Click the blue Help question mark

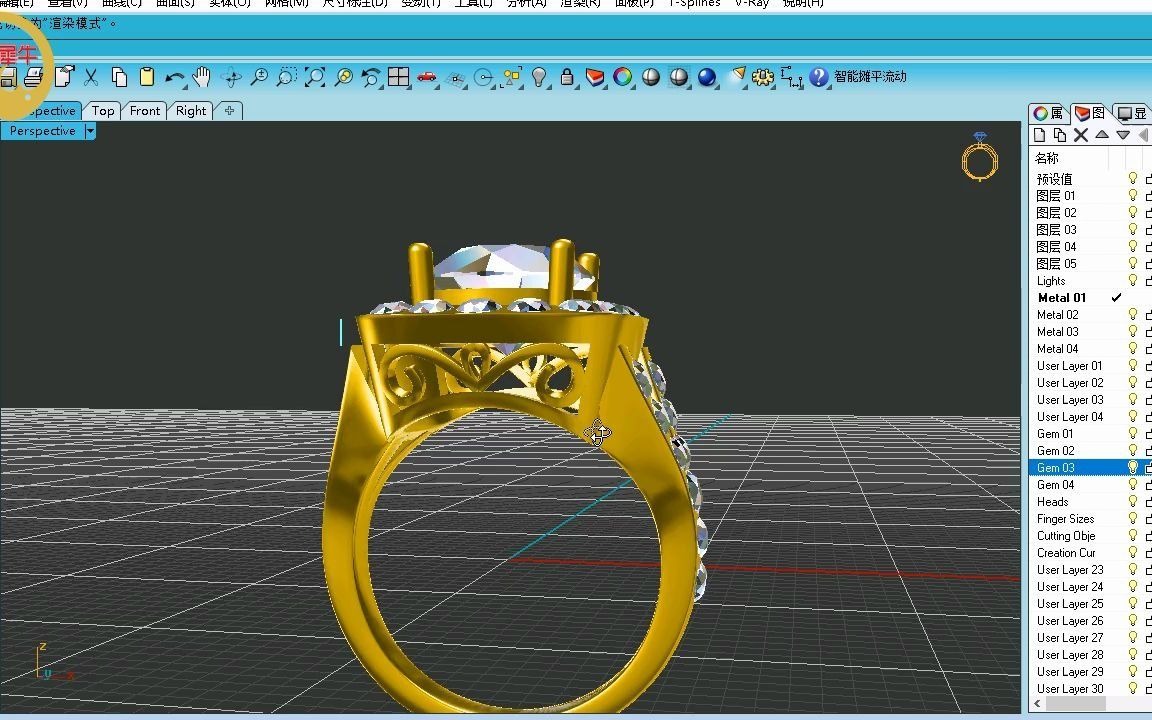tap(818, 76)
